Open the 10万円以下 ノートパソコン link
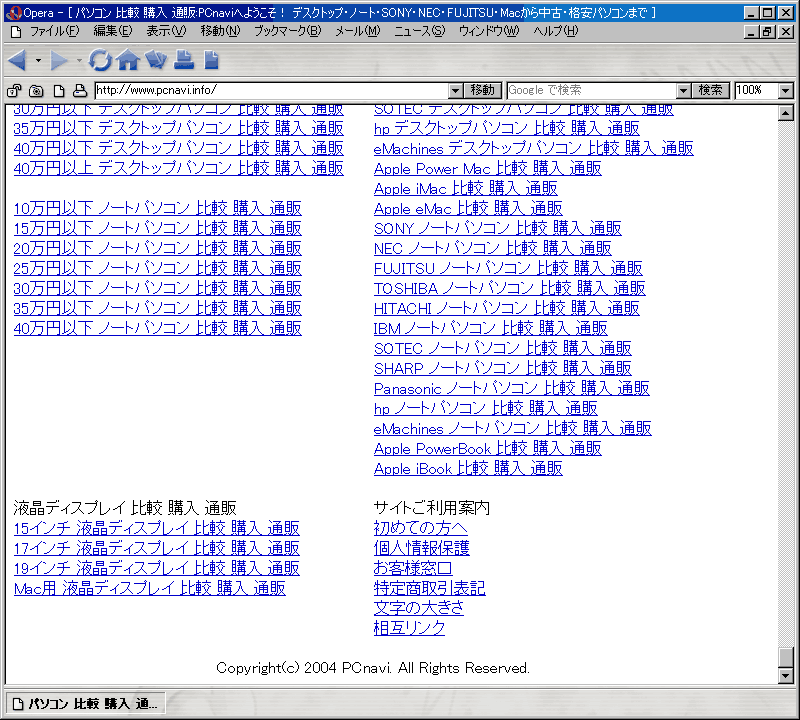Viewport: 800px width, 720px height. 158,208
